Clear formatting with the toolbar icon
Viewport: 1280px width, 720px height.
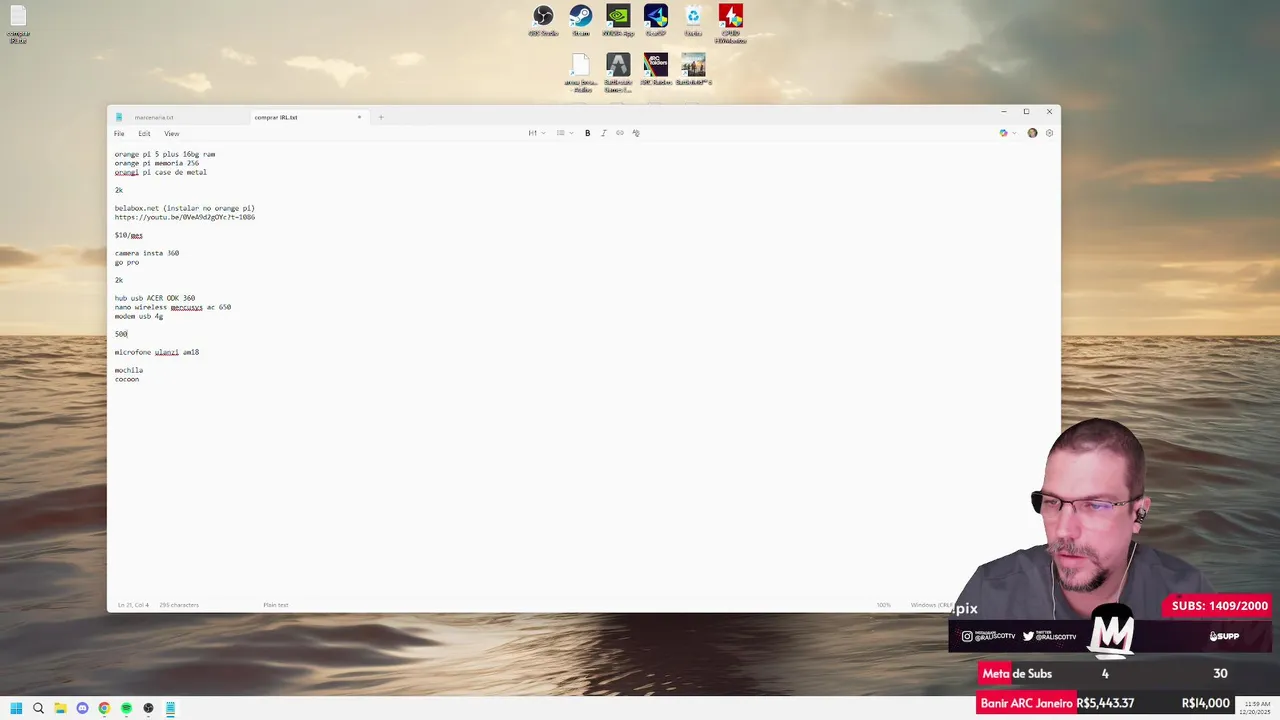635,133
